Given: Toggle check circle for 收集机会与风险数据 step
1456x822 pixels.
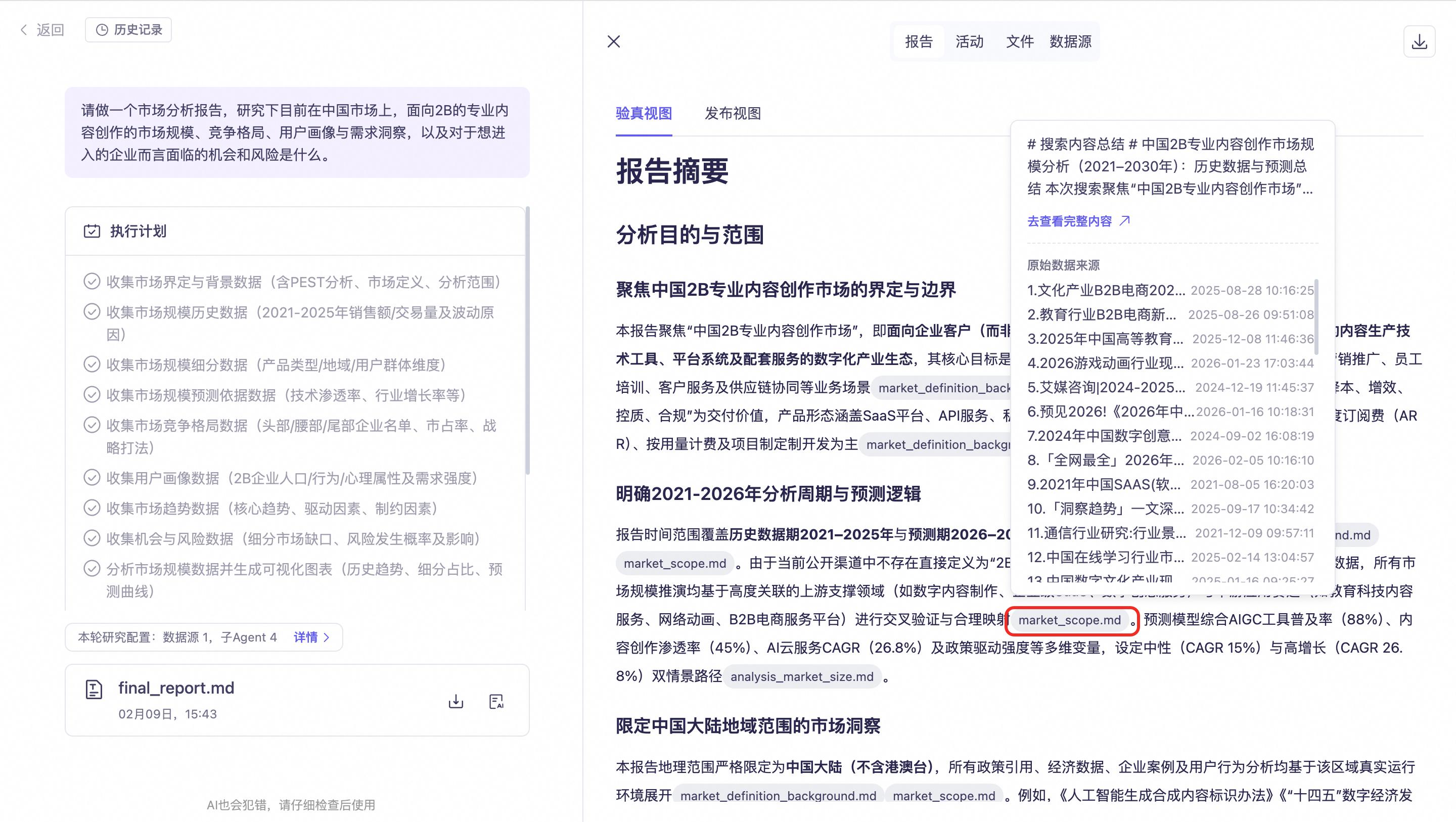Looking at the screenshot, I should pyautogui.click(x=92, y=537).
